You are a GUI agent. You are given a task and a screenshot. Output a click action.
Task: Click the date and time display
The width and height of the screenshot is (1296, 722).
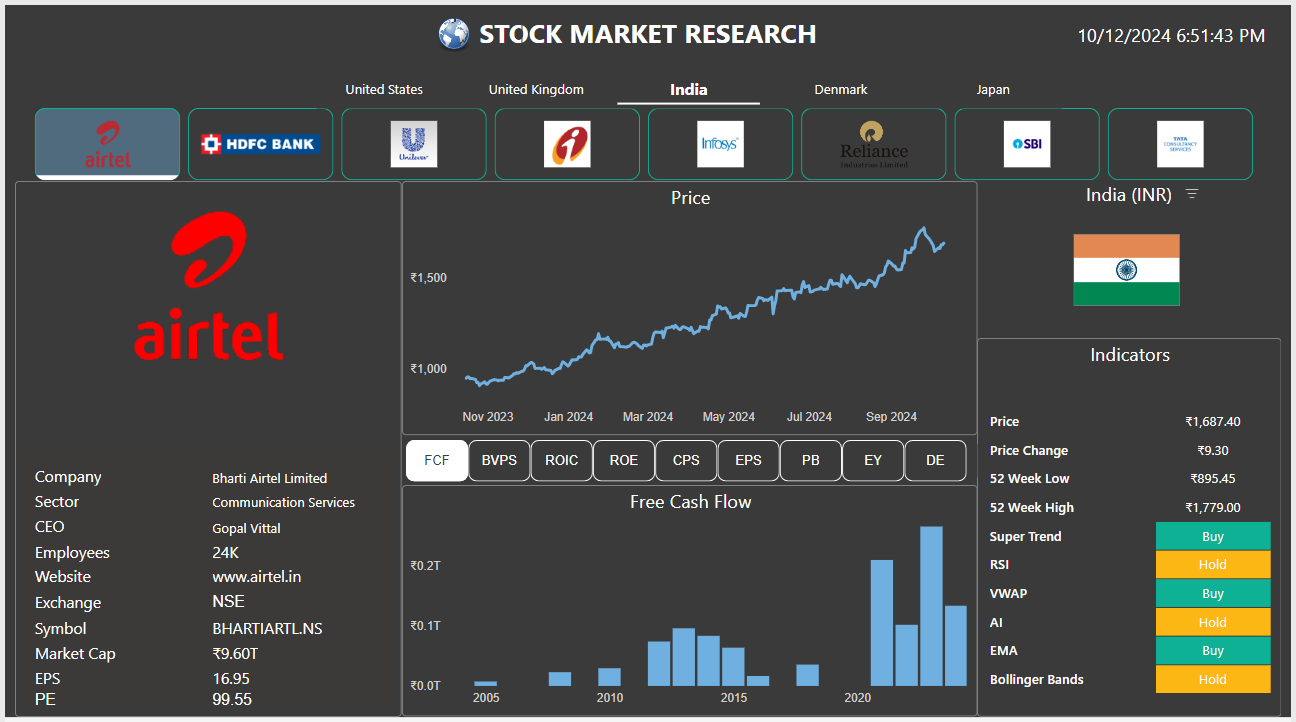click(1171, 36)
